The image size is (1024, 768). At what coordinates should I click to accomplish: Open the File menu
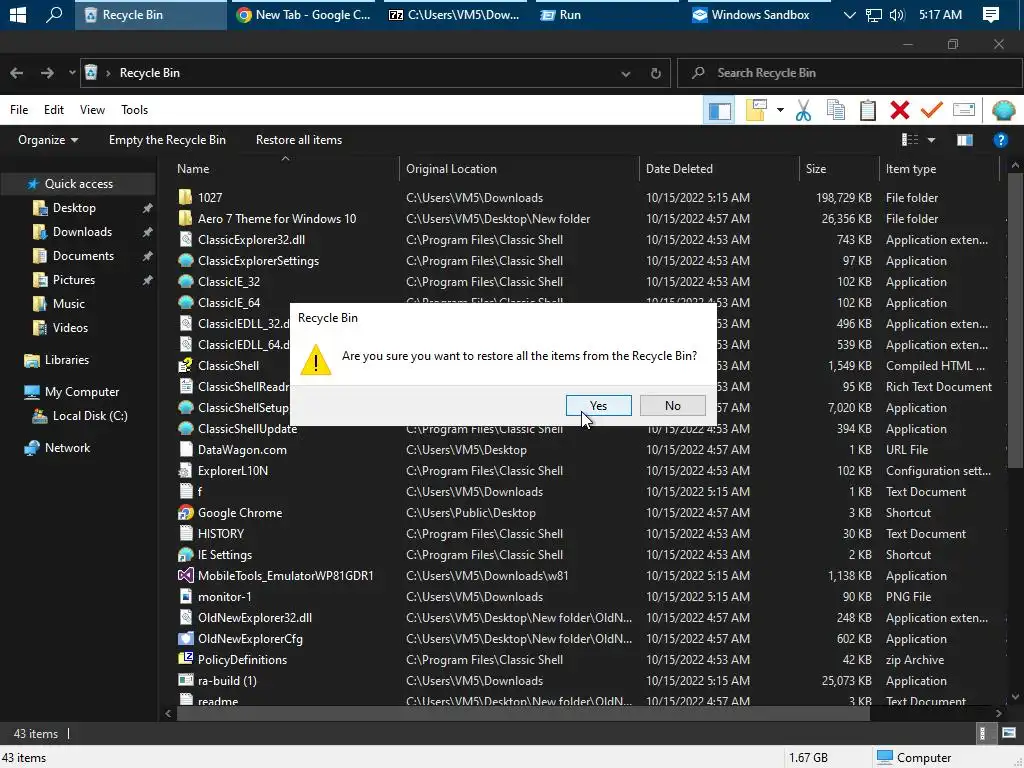click(x=19, y=110)
